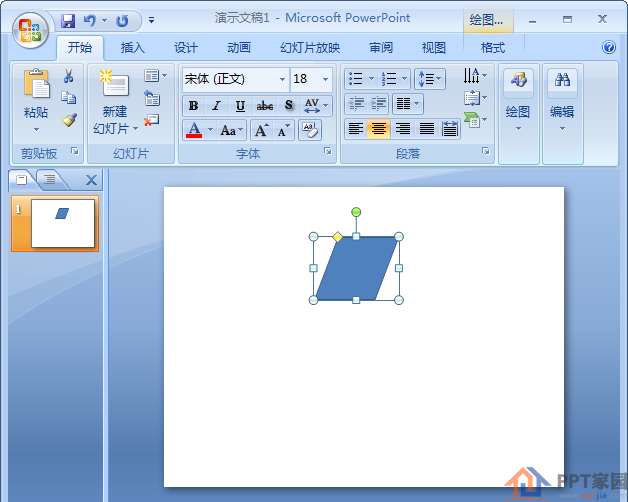Increase list indent level
The width and height of the screenshot is (628, 502).
378,104
